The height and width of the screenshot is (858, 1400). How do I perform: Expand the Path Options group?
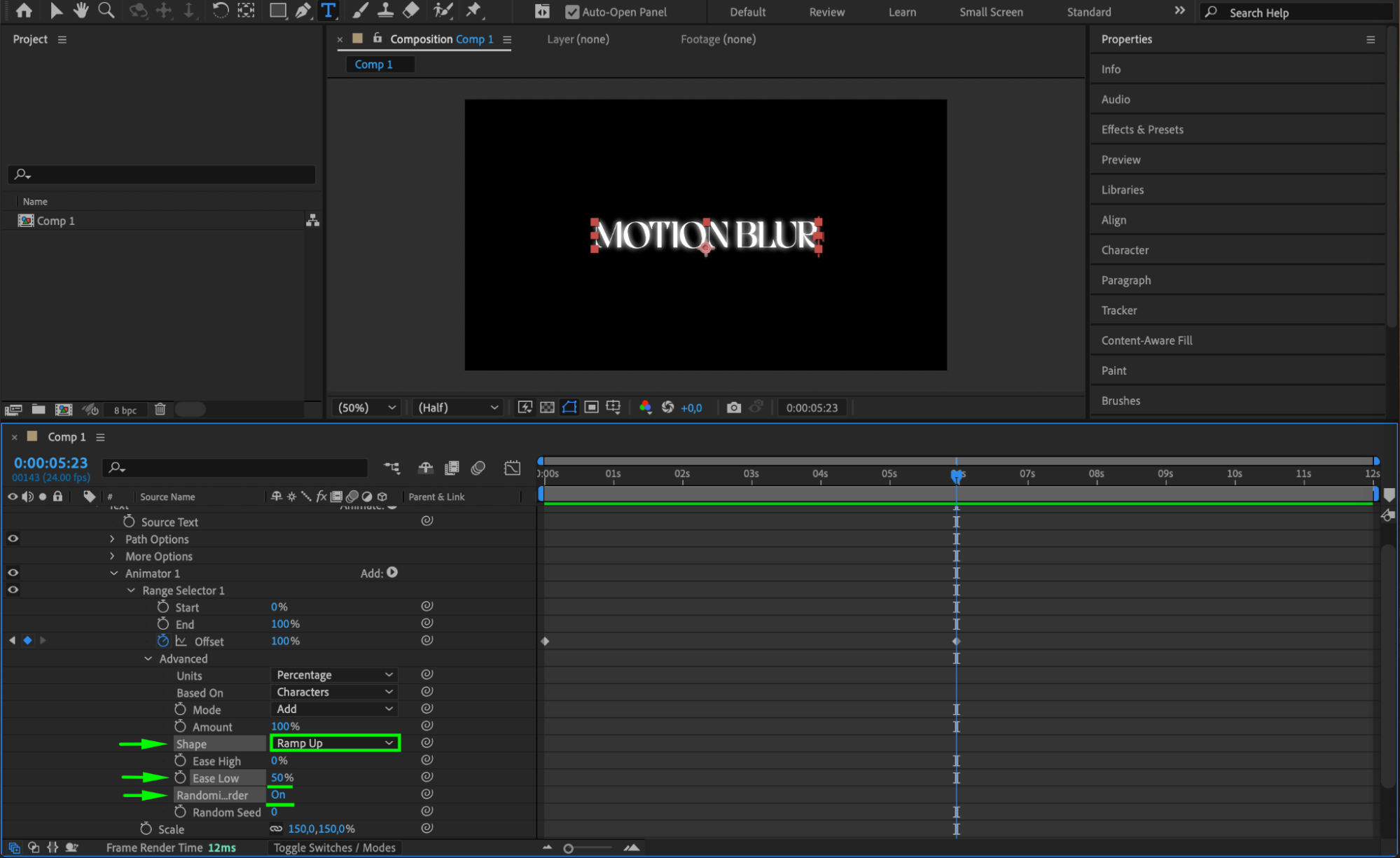[x=112, y=539]
